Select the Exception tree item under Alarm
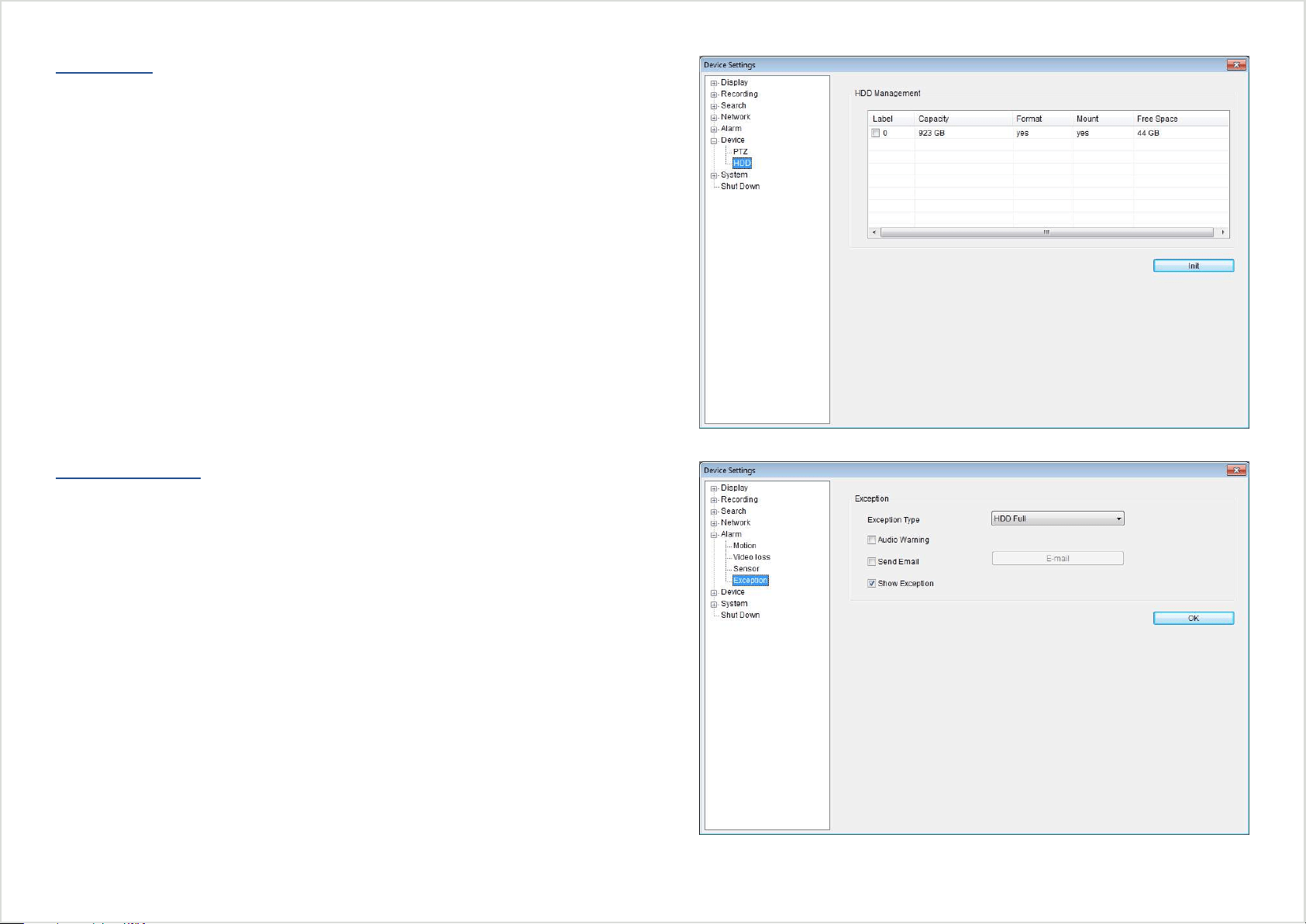Viewport: 1306px width, 924px height. 750,581
